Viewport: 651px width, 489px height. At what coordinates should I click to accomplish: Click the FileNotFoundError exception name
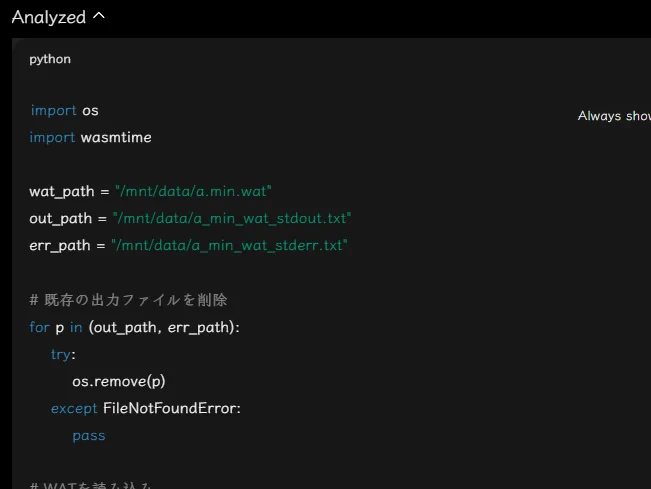click(169, 408)
